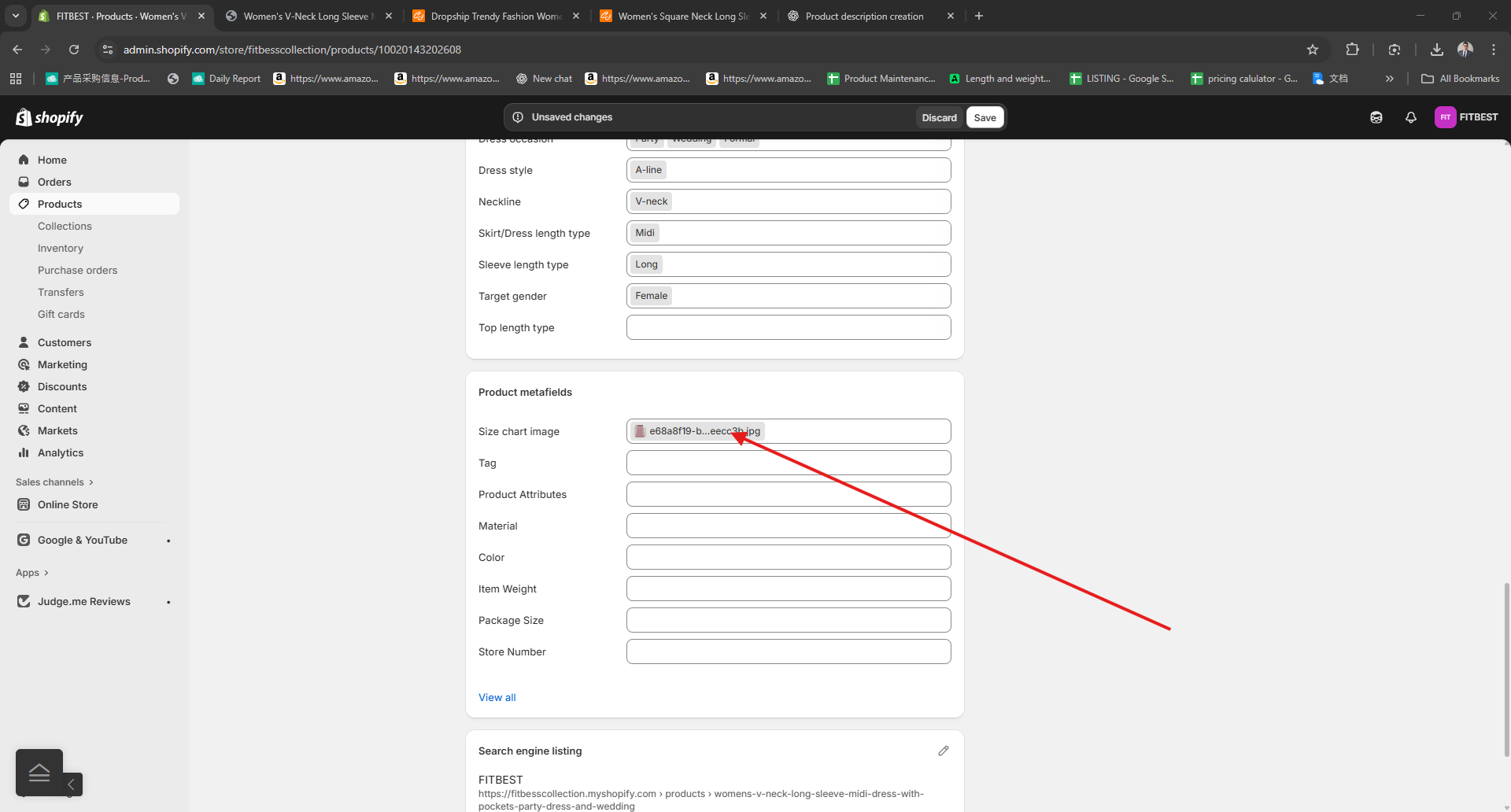The width and height of the screenshot is (1511, 812).
Task: Select the size chart image thumbnail
Action: click(640, 431)
